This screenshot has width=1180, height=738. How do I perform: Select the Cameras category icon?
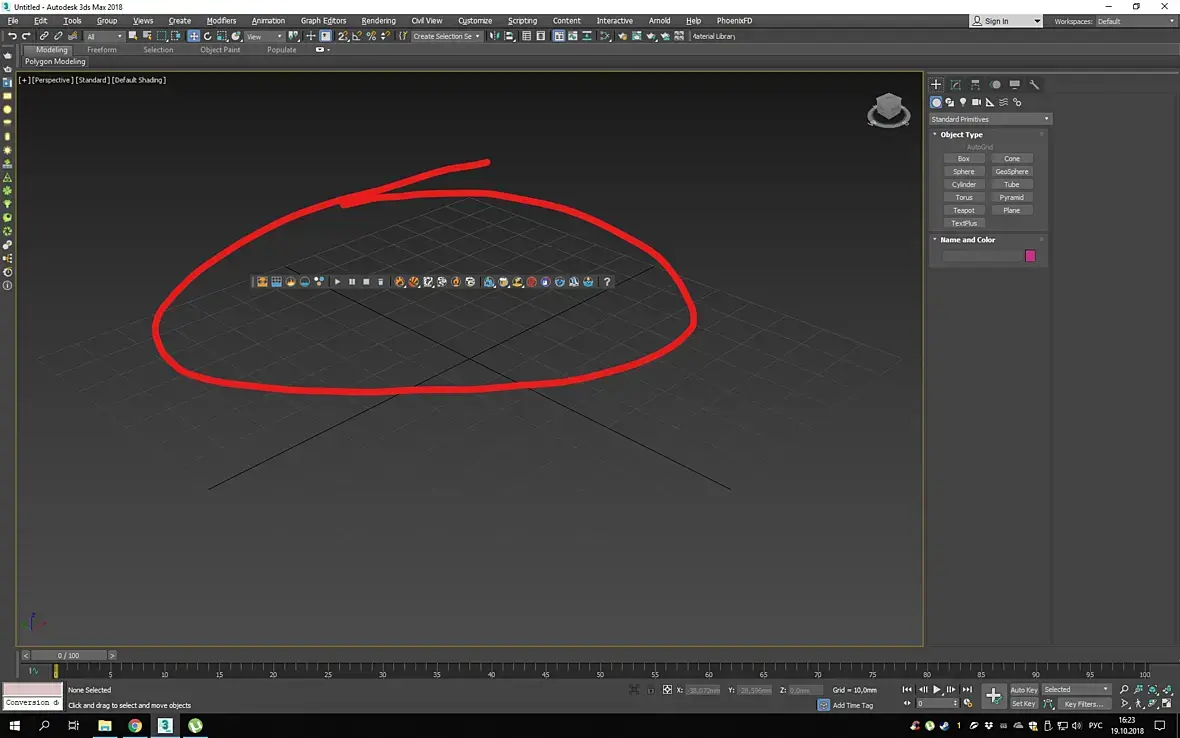976,102
